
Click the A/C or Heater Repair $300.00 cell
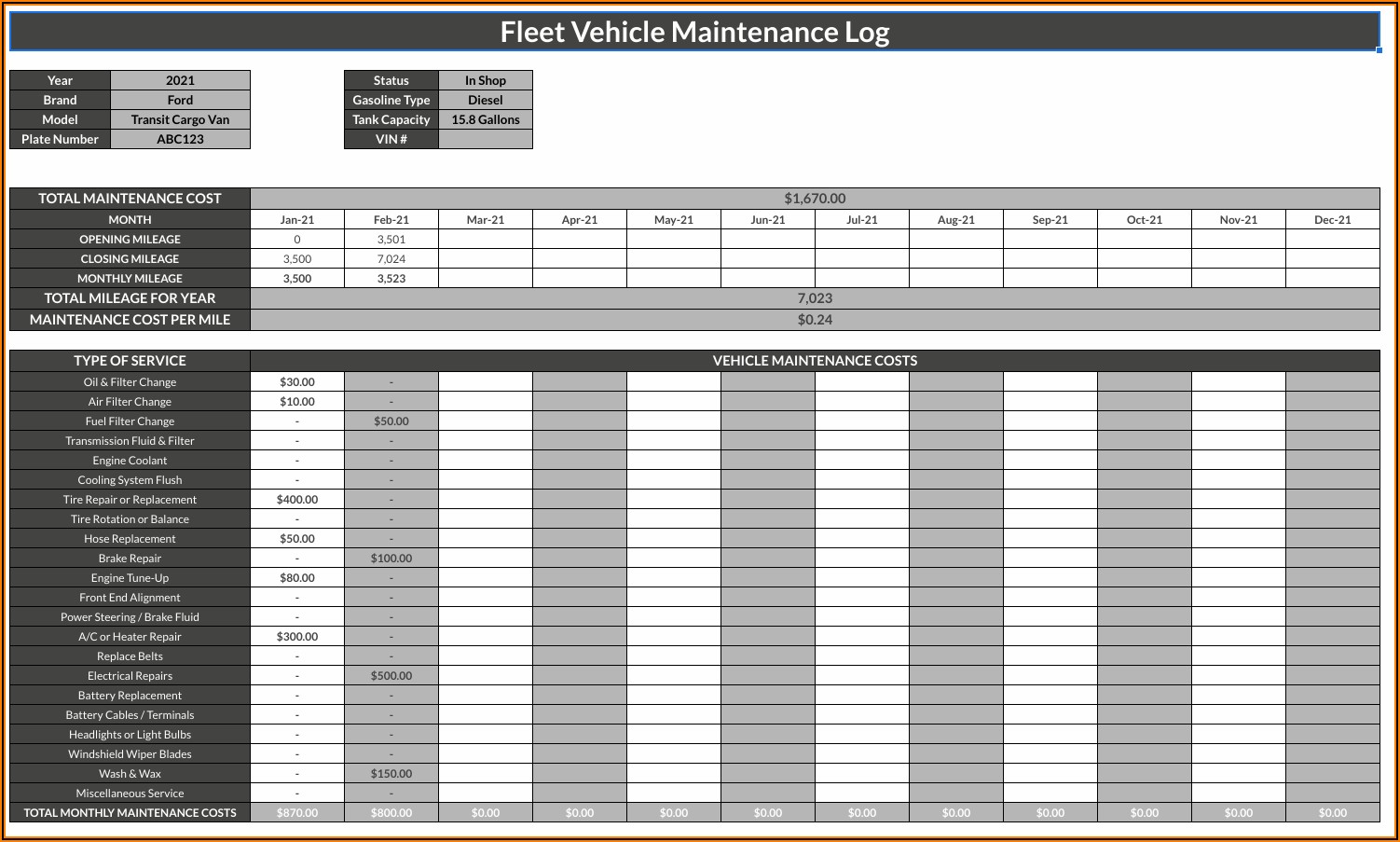pyautogui.click(x=297, y=637)
